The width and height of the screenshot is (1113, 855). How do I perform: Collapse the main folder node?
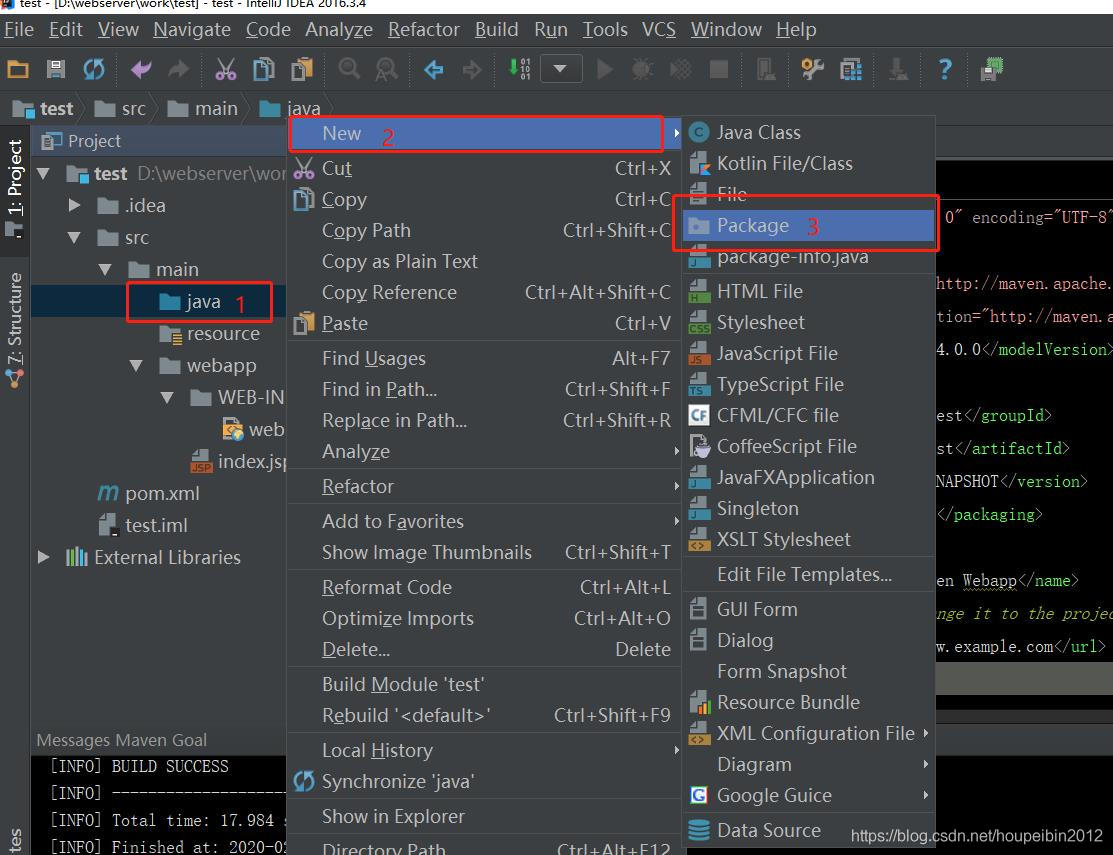click(x=105, y=270)
